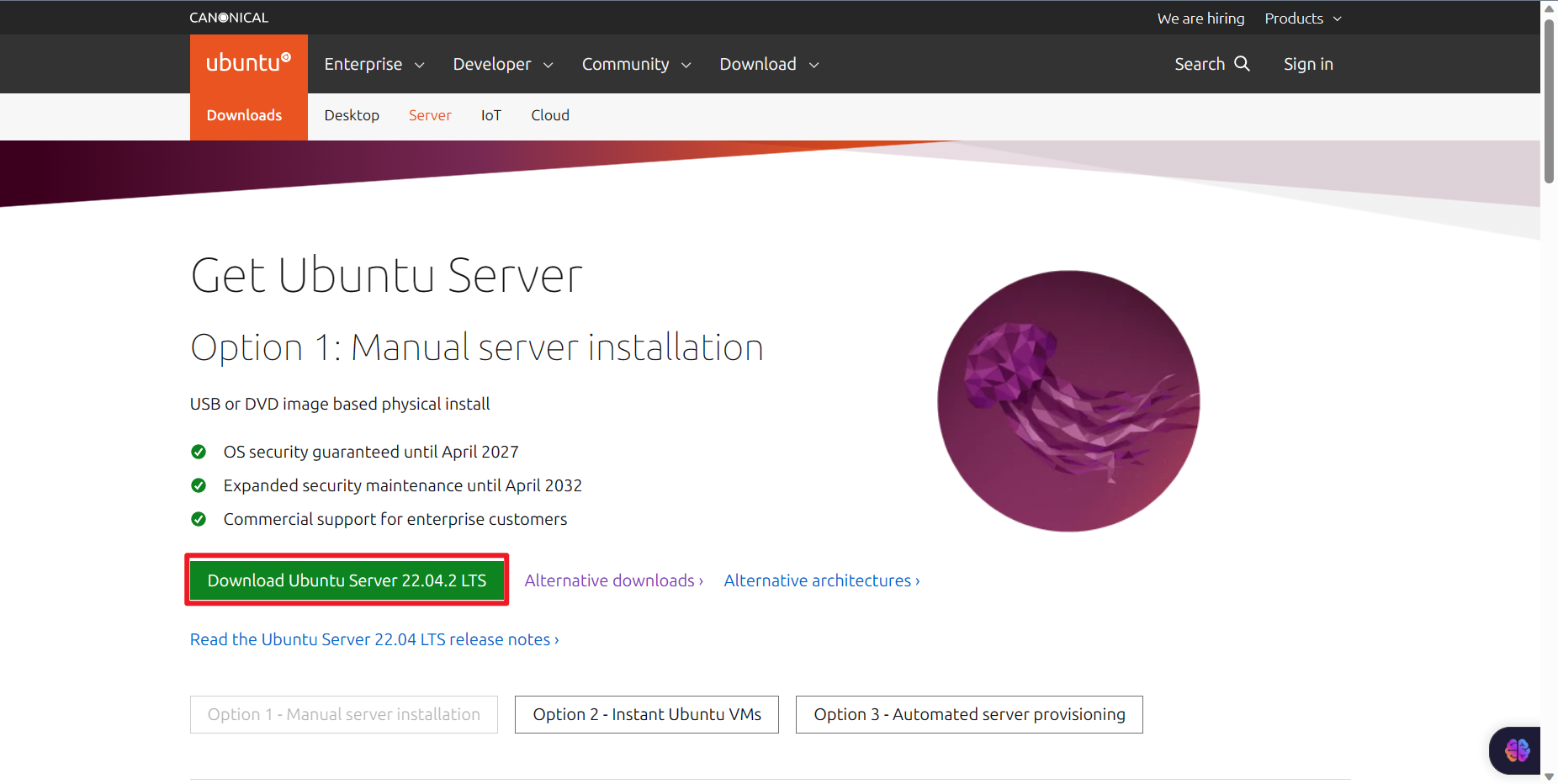Click Expanded security maintenance until April 2032 text
The image size is (1558, 784).
pyautogui.click(x=403, y=485)
